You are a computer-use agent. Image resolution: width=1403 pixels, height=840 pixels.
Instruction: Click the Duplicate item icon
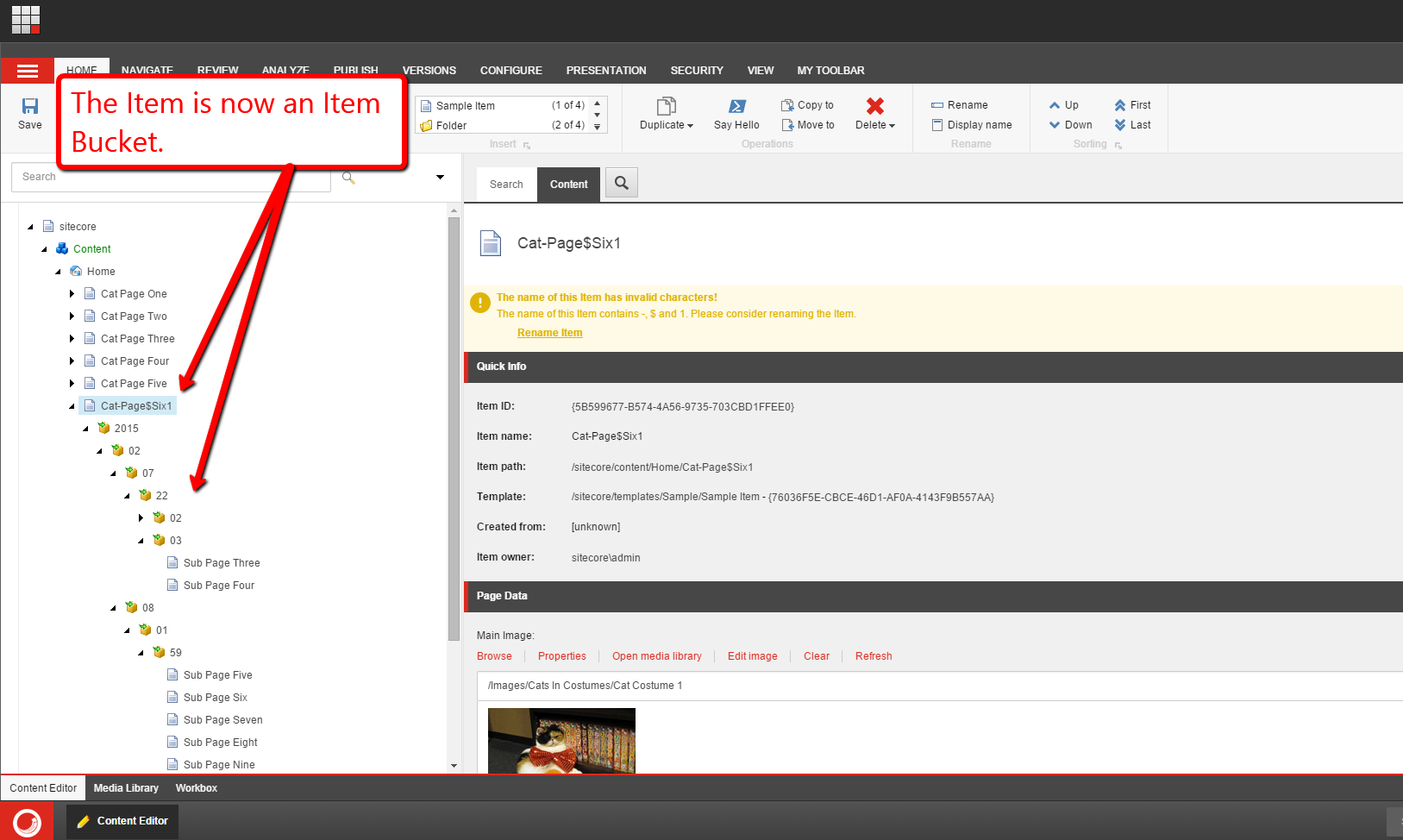point(666,106)
